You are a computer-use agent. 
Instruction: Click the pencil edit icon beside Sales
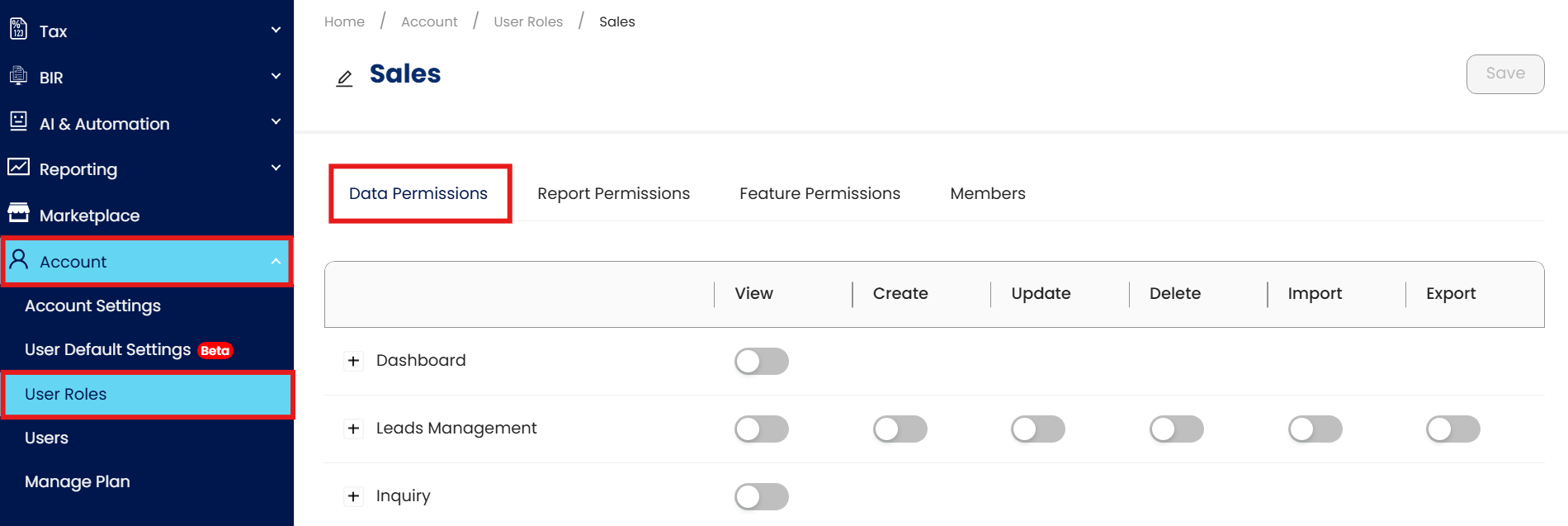point(344,78)
